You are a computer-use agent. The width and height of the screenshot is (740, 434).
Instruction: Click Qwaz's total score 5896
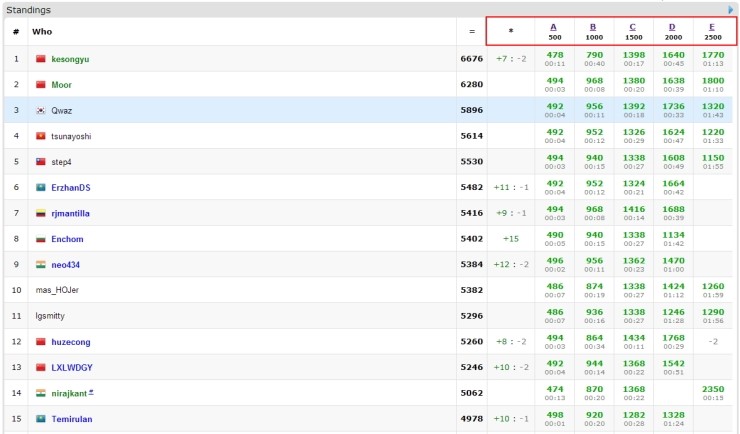[x=471, y=110]
